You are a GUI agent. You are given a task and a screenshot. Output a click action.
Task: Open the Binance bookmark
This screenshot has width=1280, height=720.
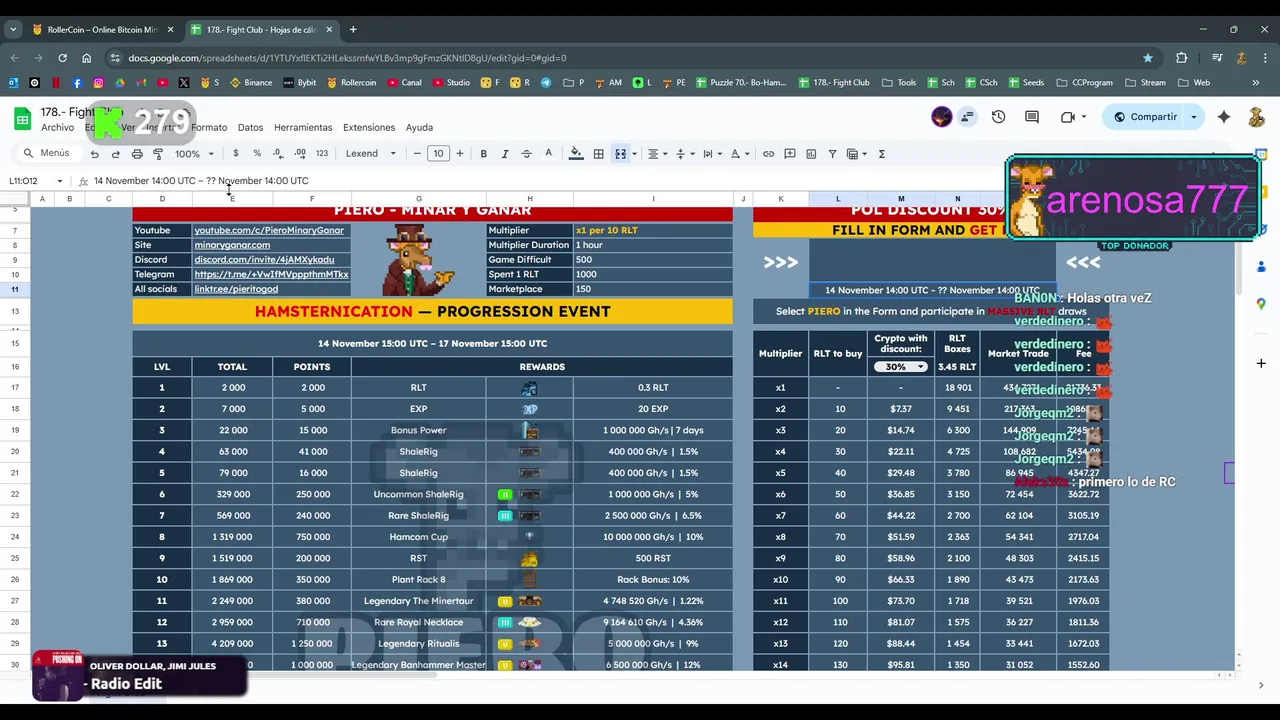(251, 83)
